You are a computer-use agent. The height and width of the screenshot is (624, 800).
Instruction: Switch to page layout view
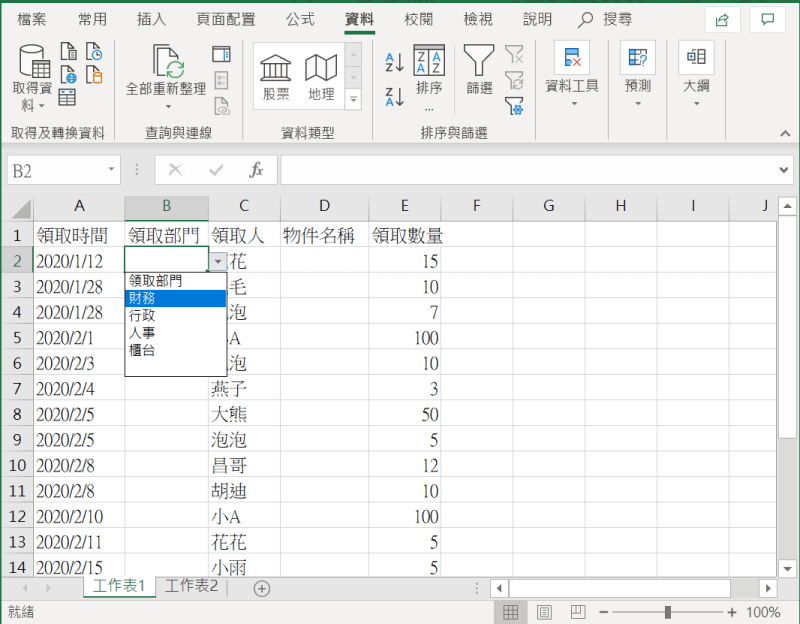(x=544, y=612)
